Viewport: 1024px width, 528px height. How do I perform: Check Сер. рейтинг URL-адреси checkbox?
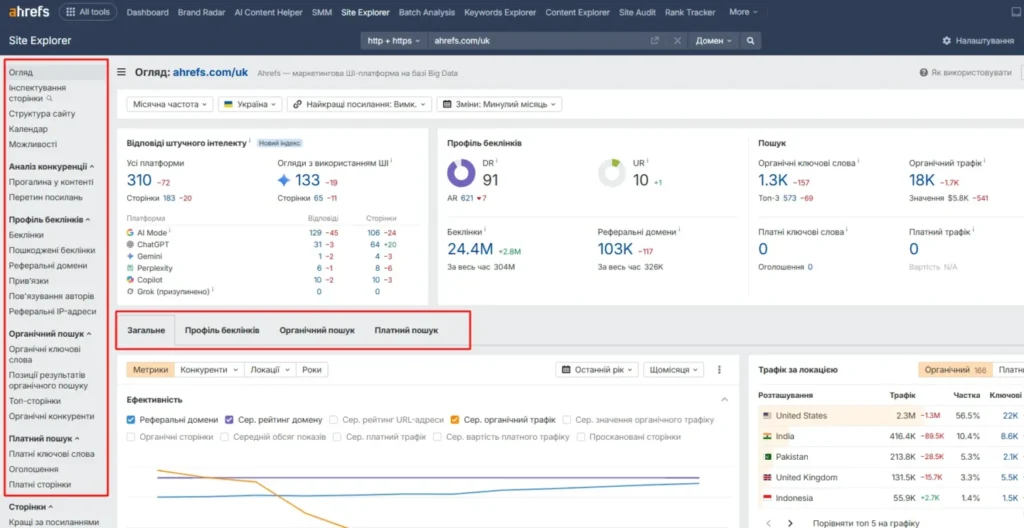334,420
